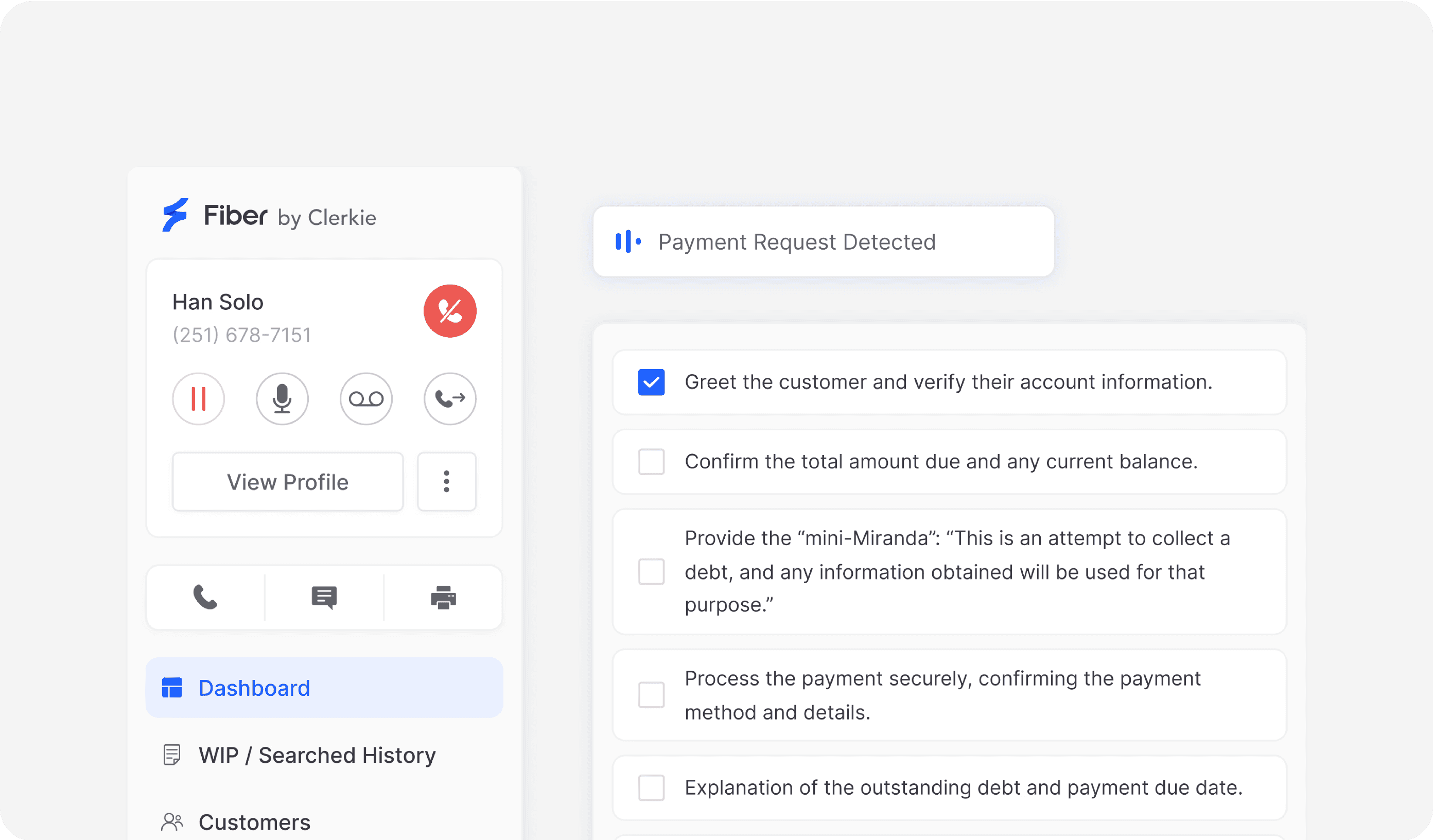The width and height of the screenshot is (1433, 840).
Task: Check Confirm the total amount due
Action: 651,462
